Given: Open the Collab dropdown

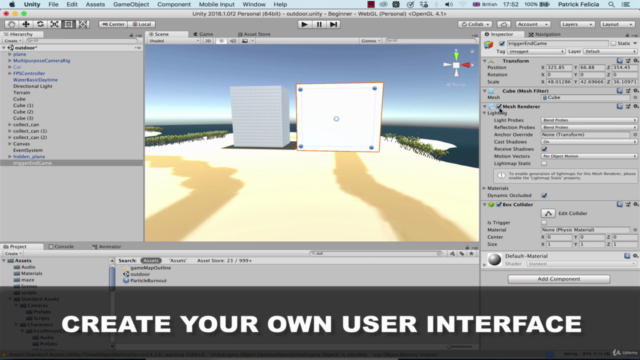Looking at the screenshot, I should (475, 24).
